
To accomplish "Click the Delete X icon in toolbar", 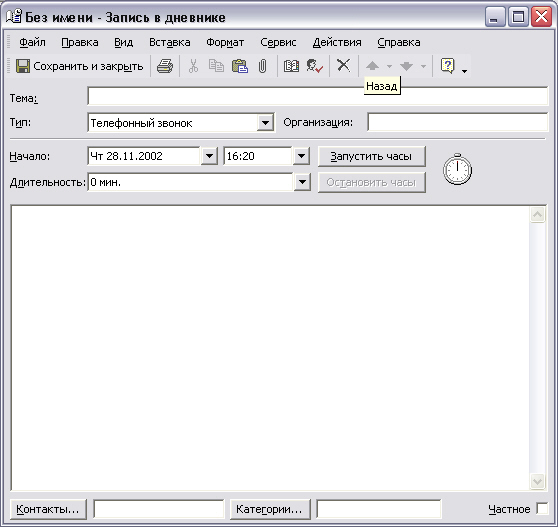I will coord(343,65).
